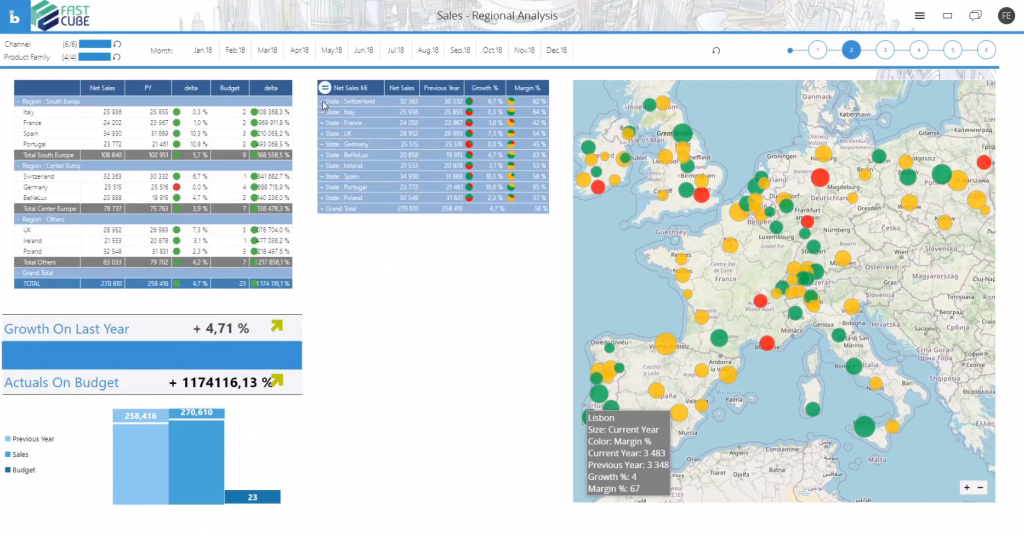Zoom in on the map

[966, 487]
